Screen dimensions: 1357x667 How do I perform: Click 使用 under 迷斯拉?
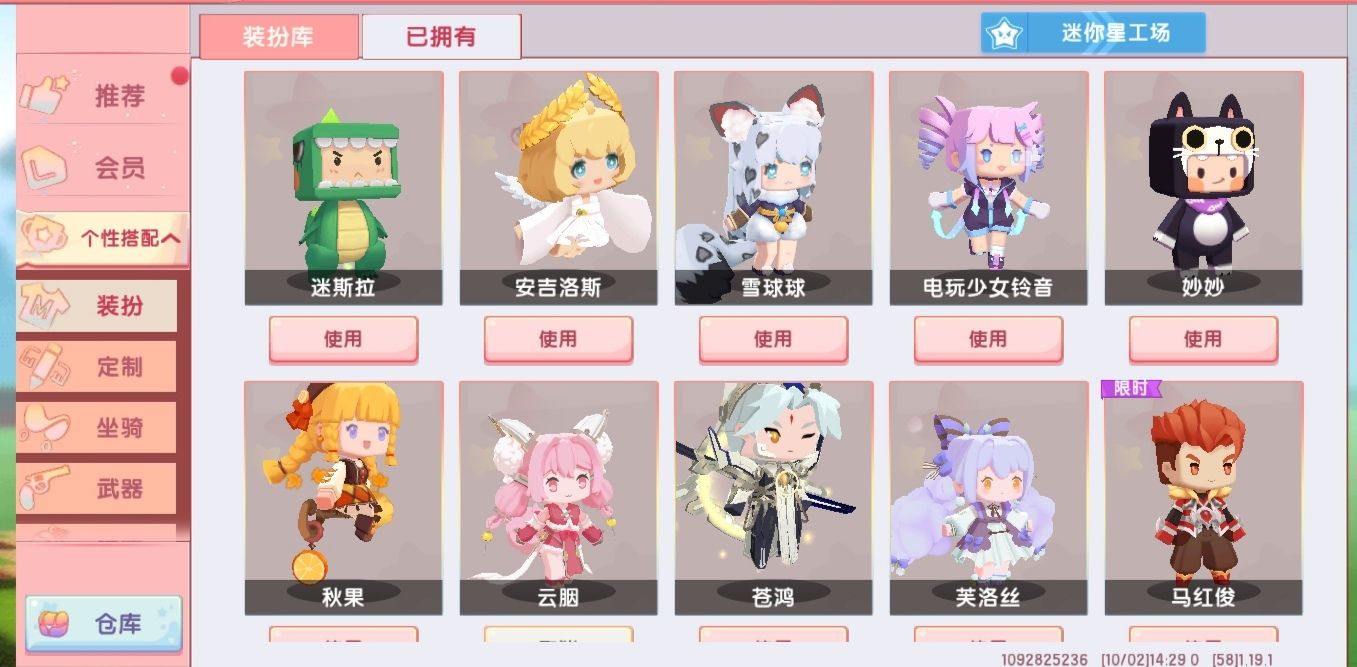click(x=343, y=339)
